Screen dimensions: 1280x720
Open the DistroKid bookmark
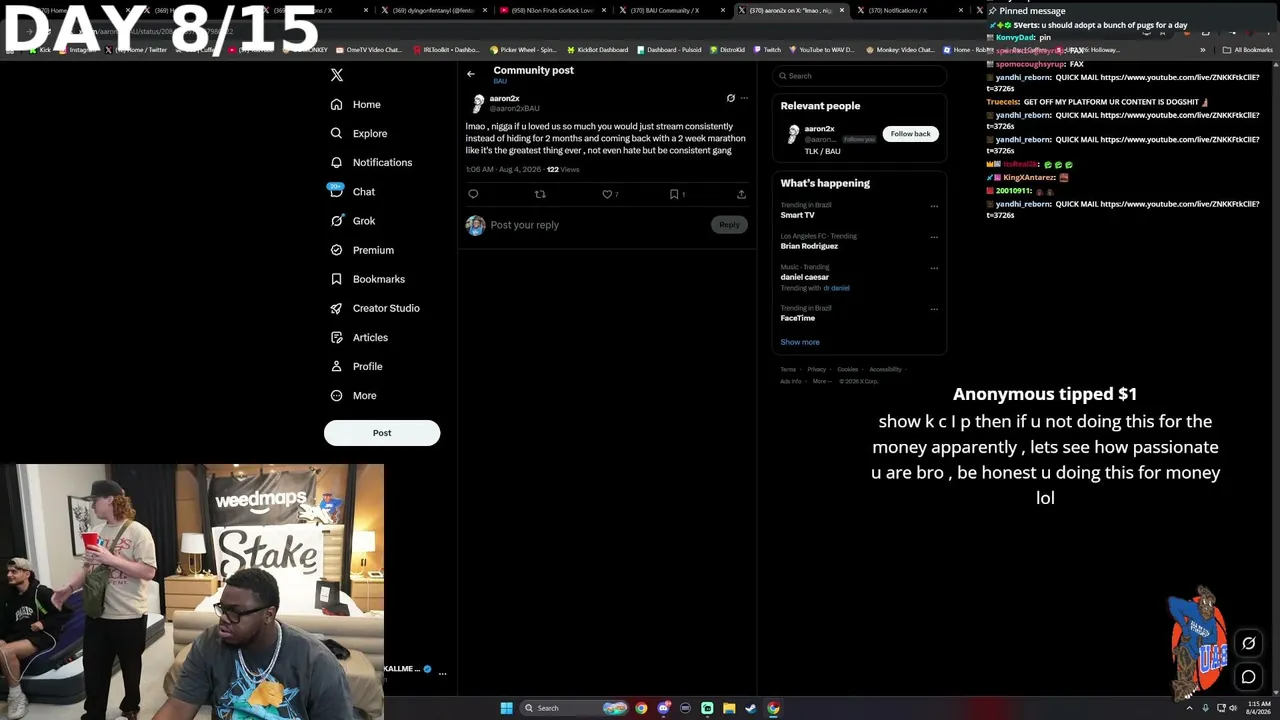[x=727, y=50]
